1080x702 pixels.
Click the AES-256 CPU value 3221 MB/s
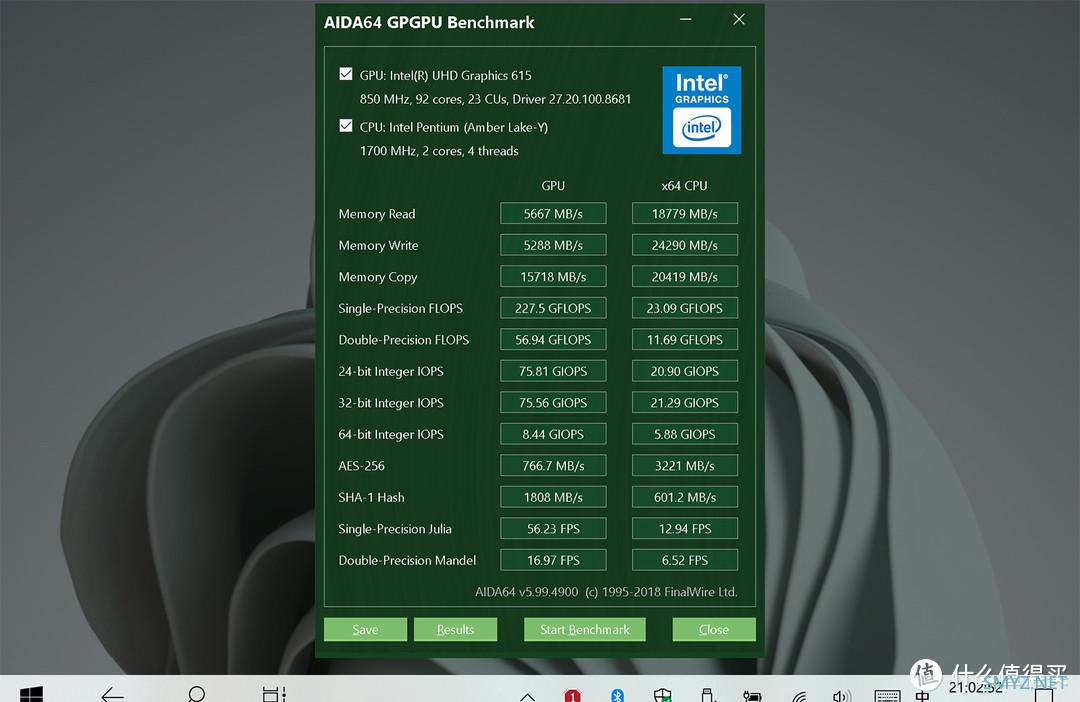point(685,466)
